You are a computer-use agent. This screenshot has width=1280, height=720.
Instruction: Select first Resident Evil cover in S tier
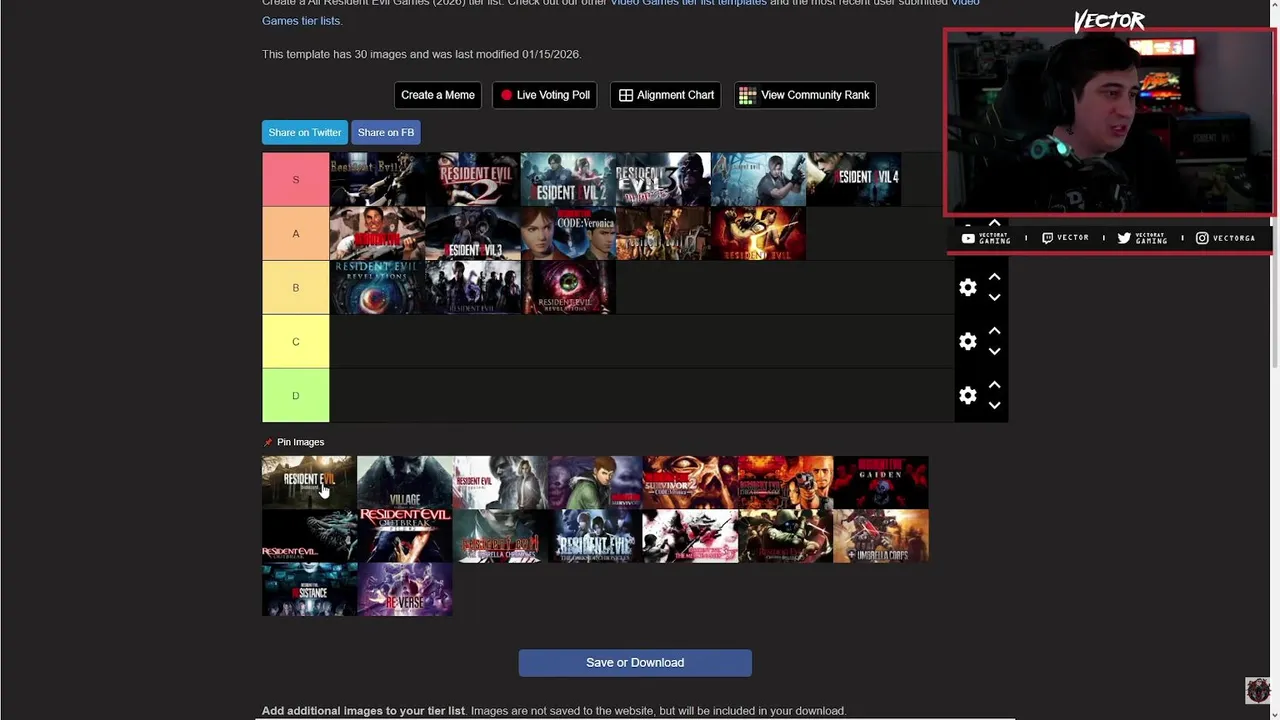click(x=377, y=179)
